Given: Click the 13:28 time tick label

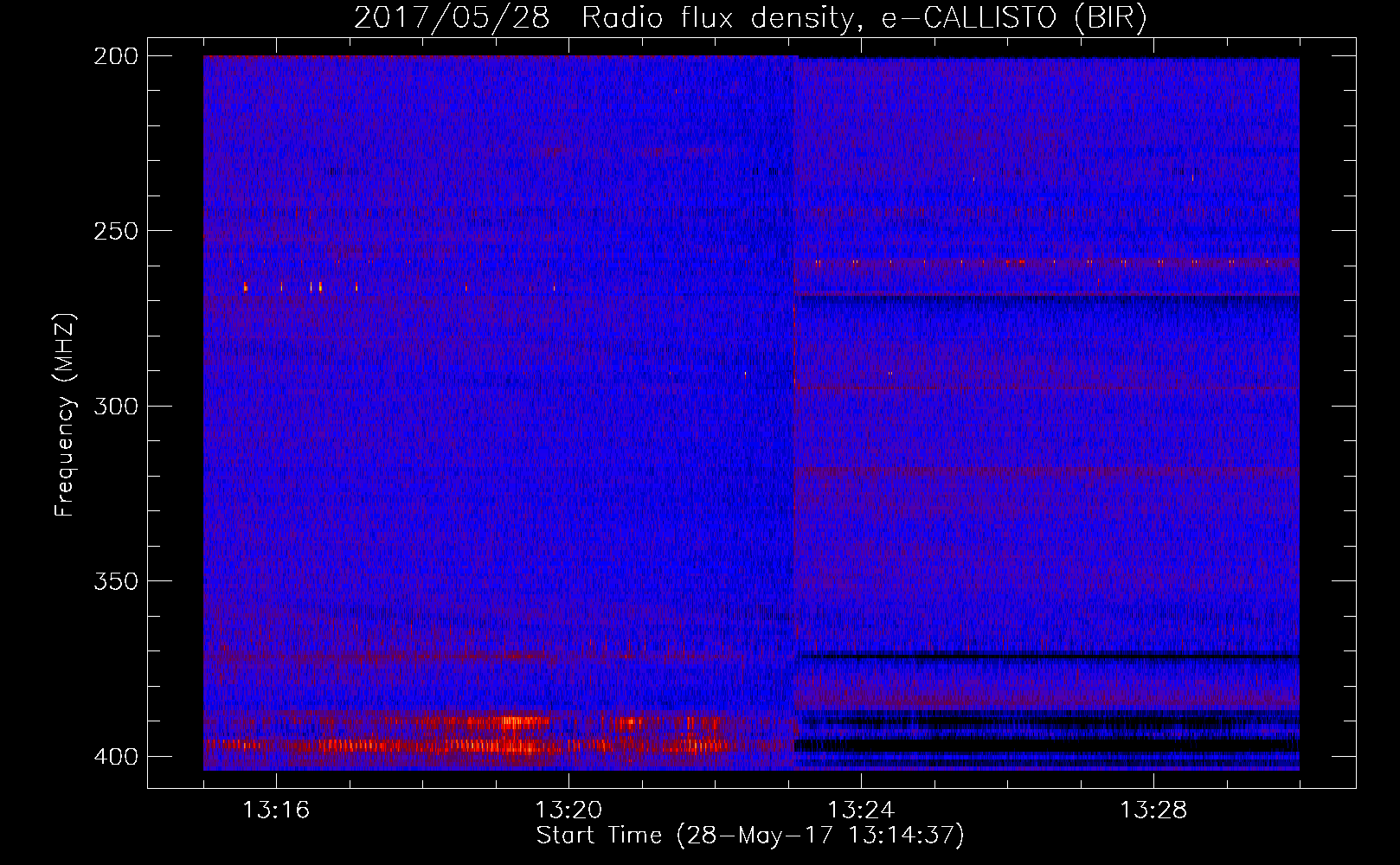Looking at the screenshot, I should coord(1153,811).
